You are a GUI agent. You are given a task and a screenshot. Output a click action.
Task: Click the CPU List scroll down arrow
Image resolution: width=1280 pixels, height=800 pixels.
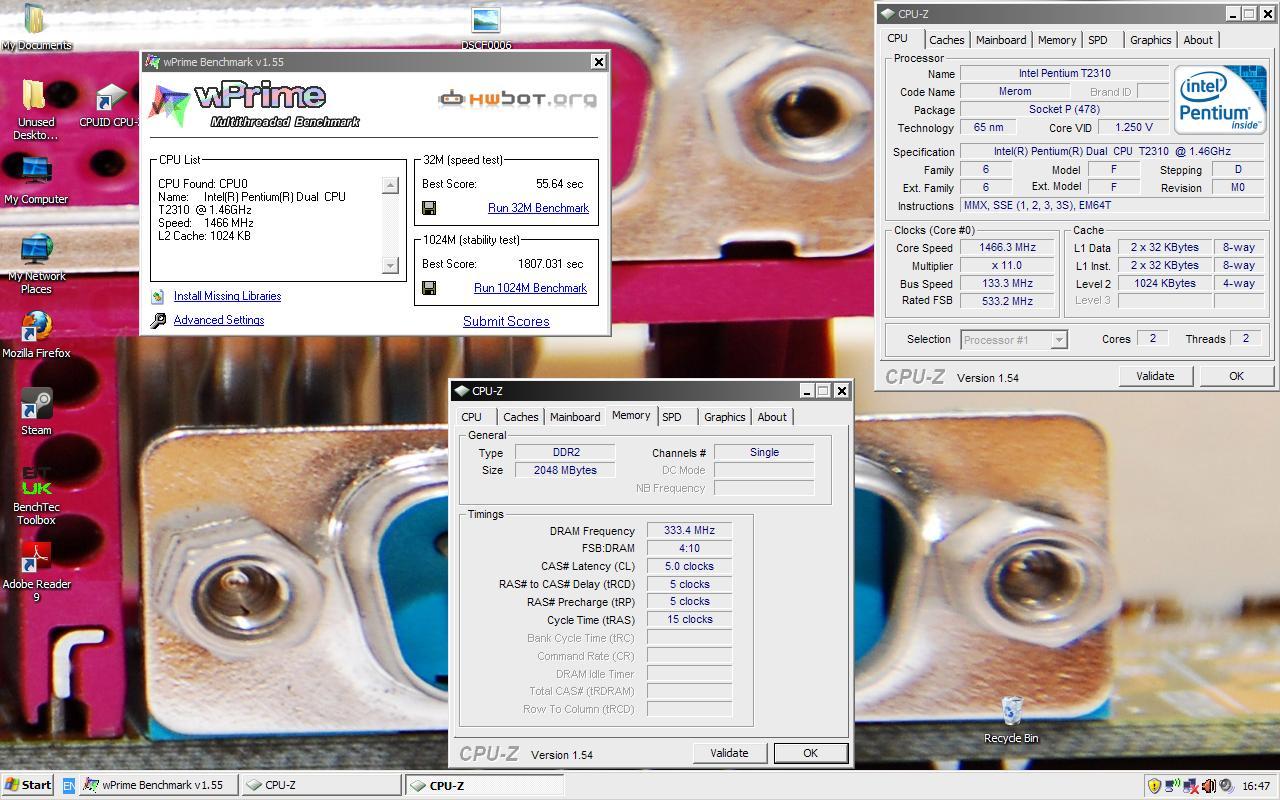pyautogui.click(x=391, y=265)
